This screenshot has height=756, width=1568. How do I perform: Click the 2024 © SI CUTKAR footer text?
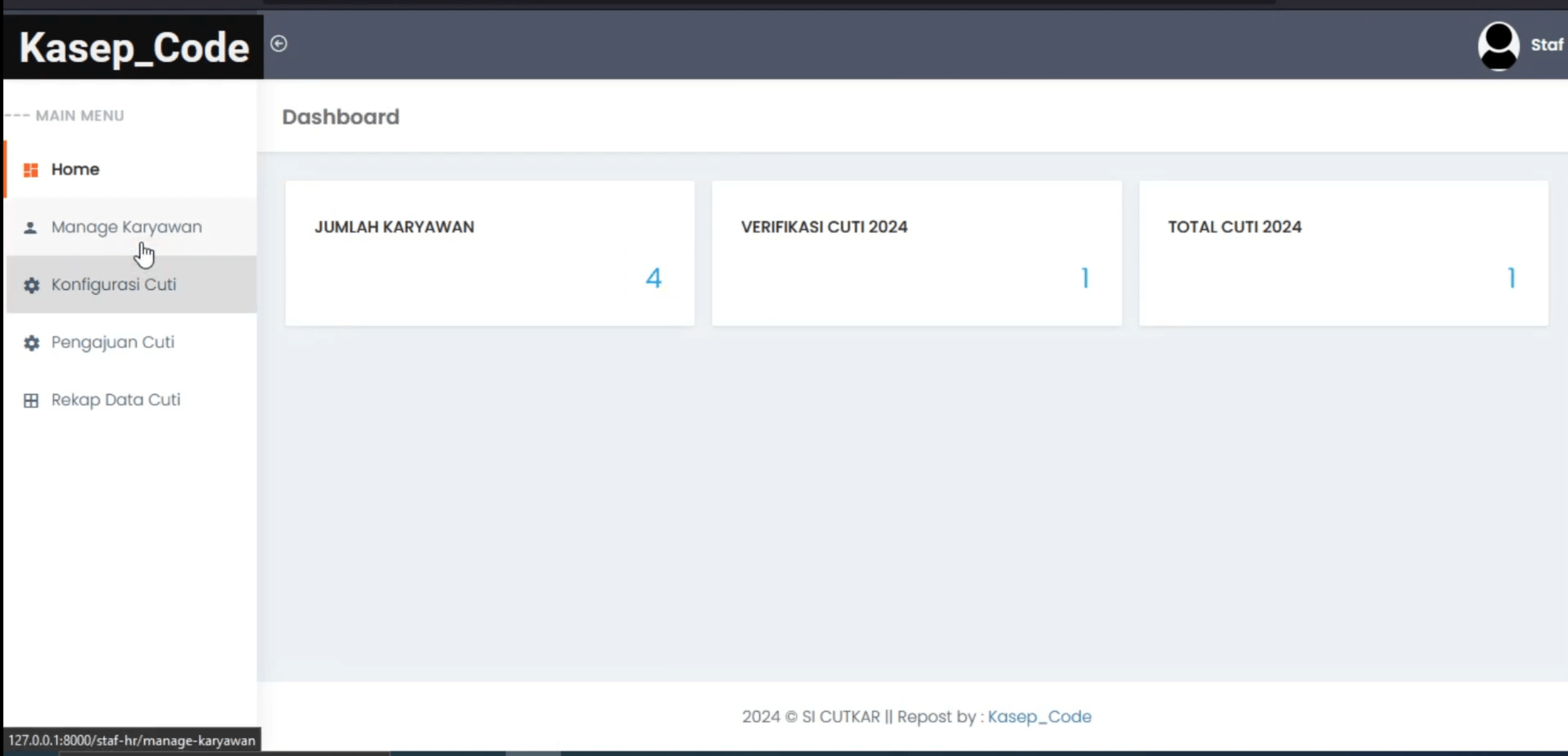(x=811, y=717)
